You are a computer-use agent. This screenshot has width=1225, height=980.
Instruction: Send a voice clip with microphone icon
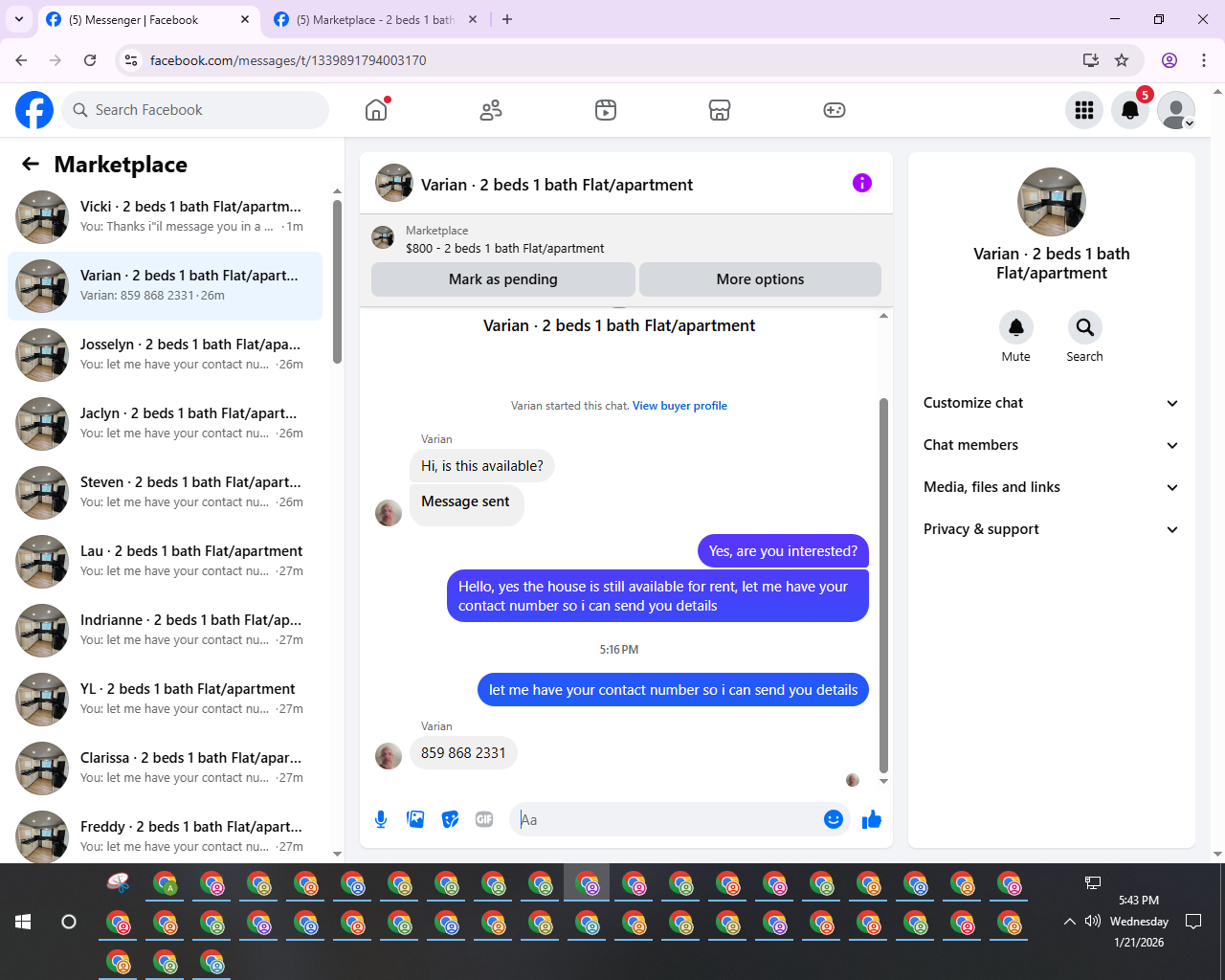tap(381, 819)
